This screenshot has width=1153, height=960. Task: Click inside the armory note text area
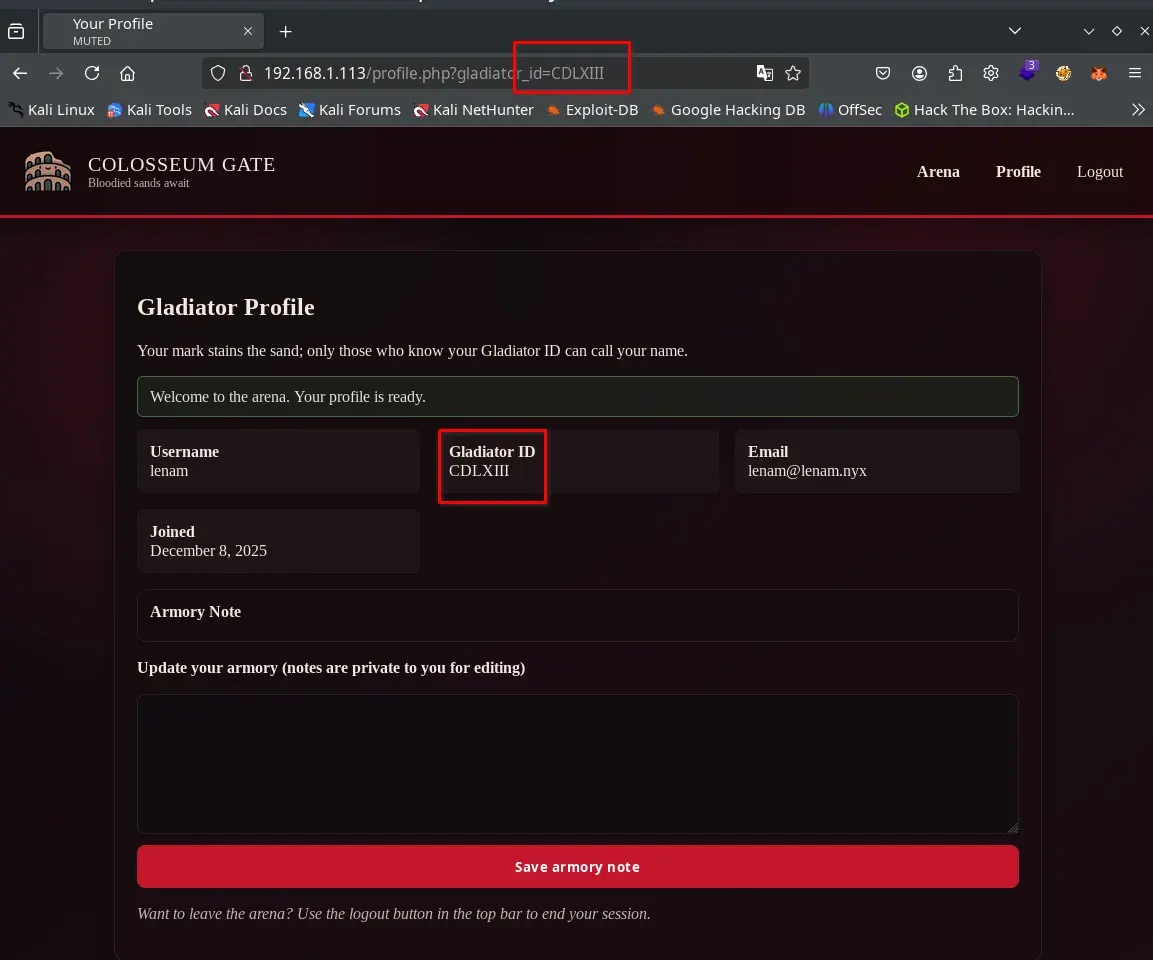tap(577, 764)
